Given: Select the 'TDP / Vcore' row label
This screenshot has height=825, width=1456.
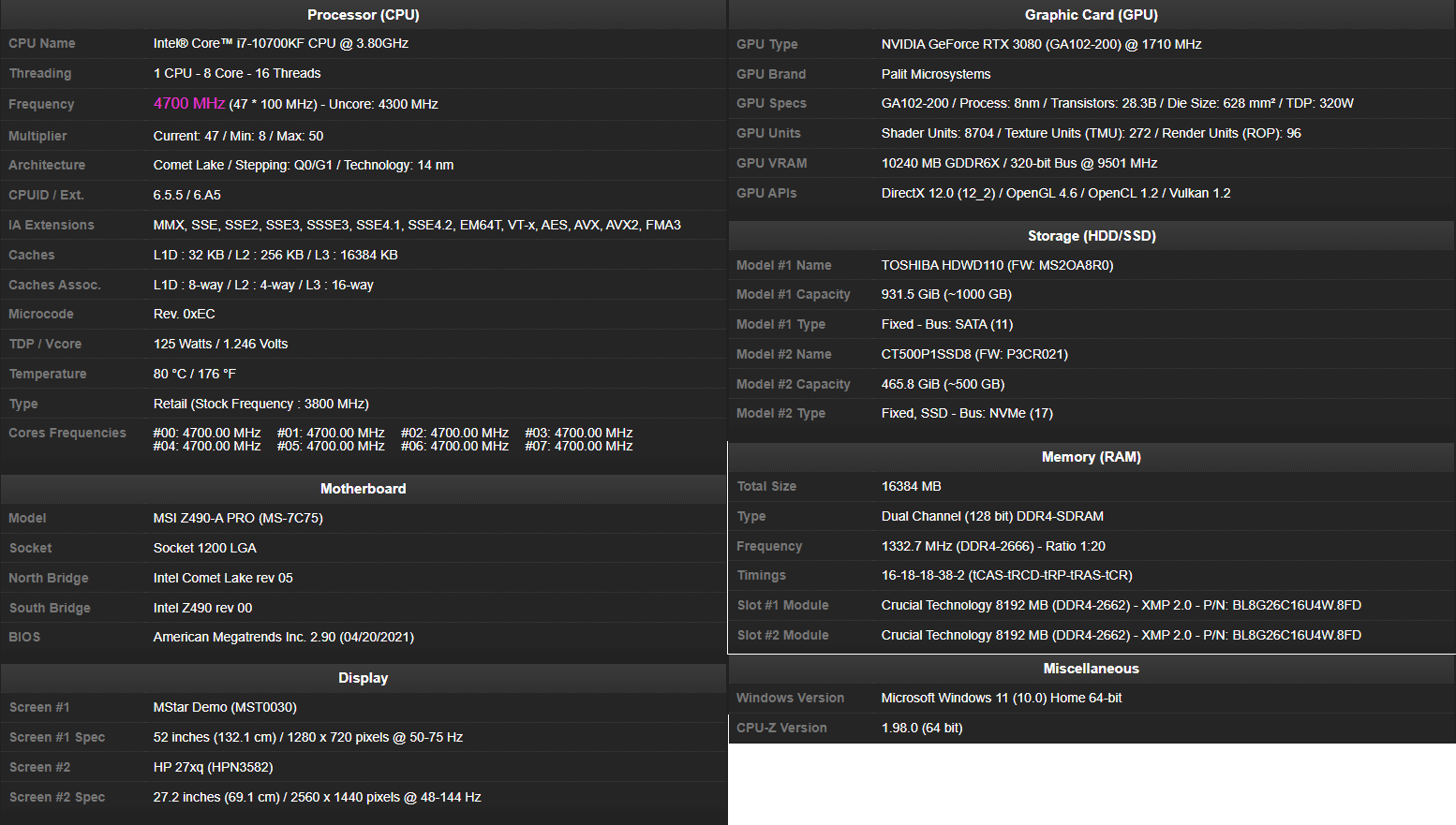Looking at the screenshot, I should click(45, 344).
